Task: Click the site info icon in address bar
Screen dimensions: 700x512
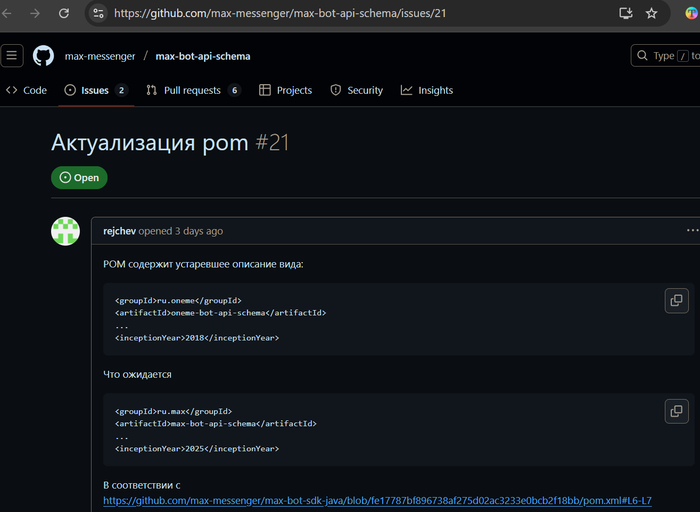Action: click(98, 14)
